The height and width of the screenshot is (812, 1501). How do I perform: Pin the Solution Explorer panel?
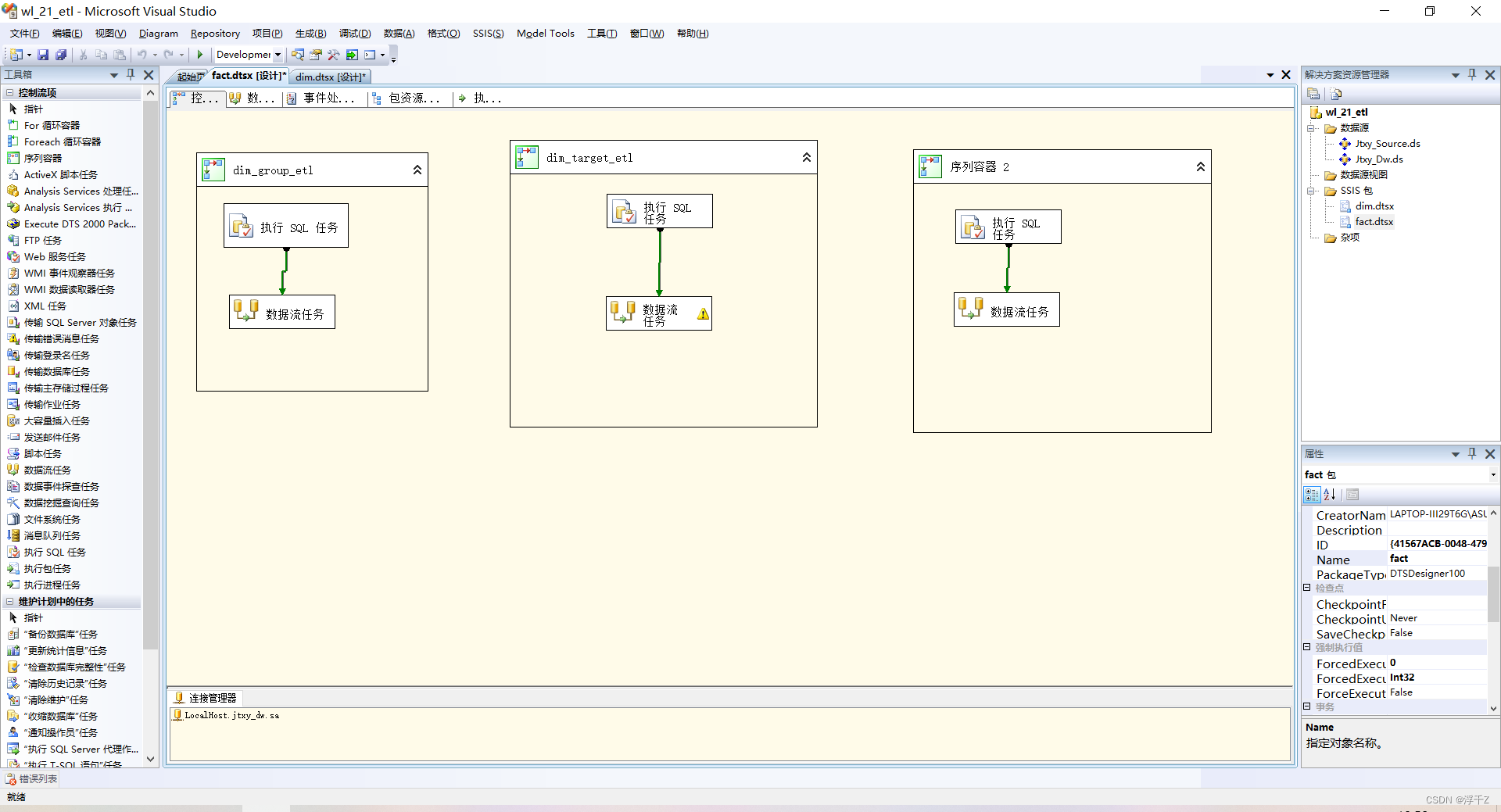coord(1472,74)
